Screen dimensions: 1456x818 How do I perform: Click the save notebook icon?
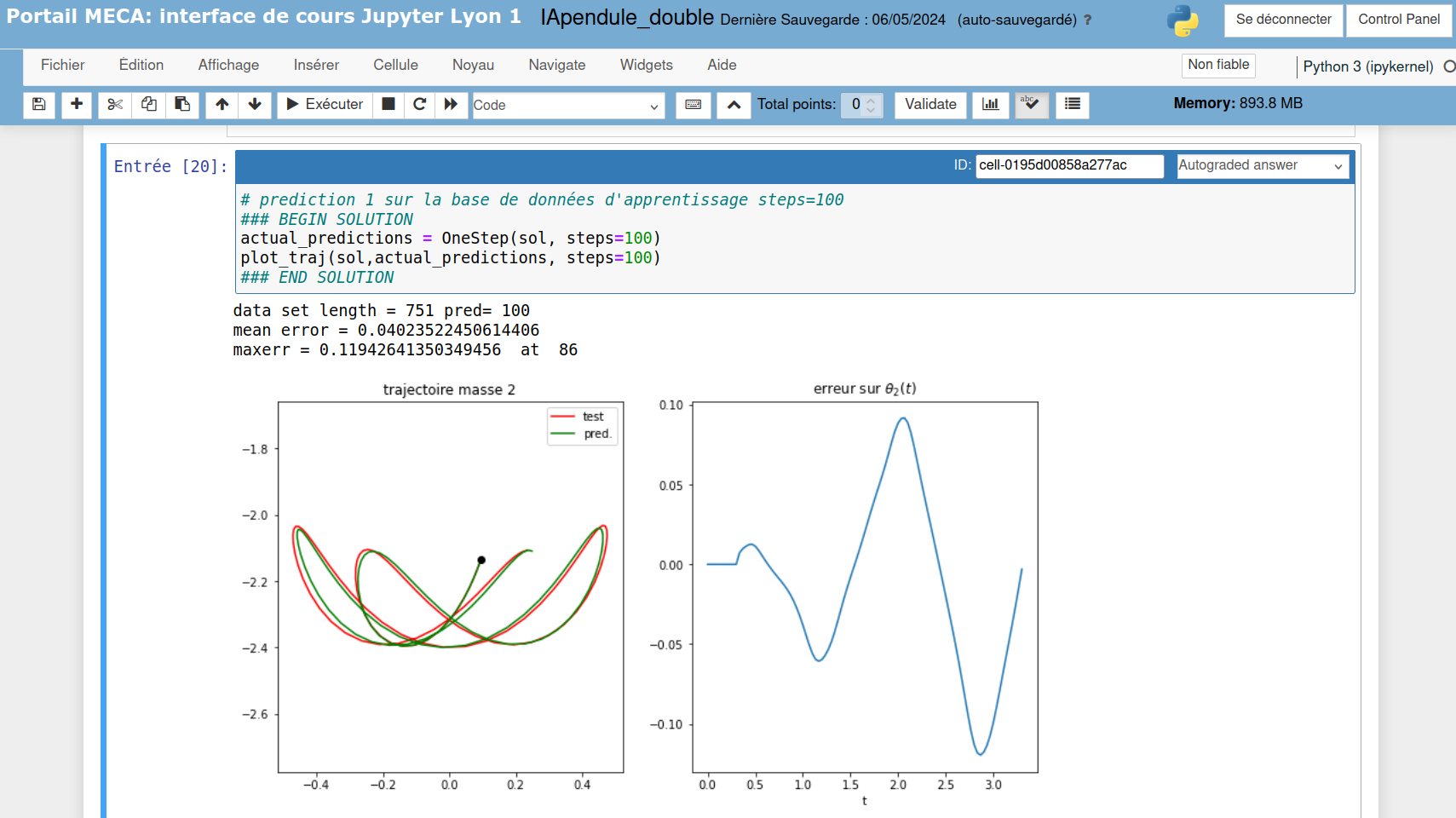(39, 104)
